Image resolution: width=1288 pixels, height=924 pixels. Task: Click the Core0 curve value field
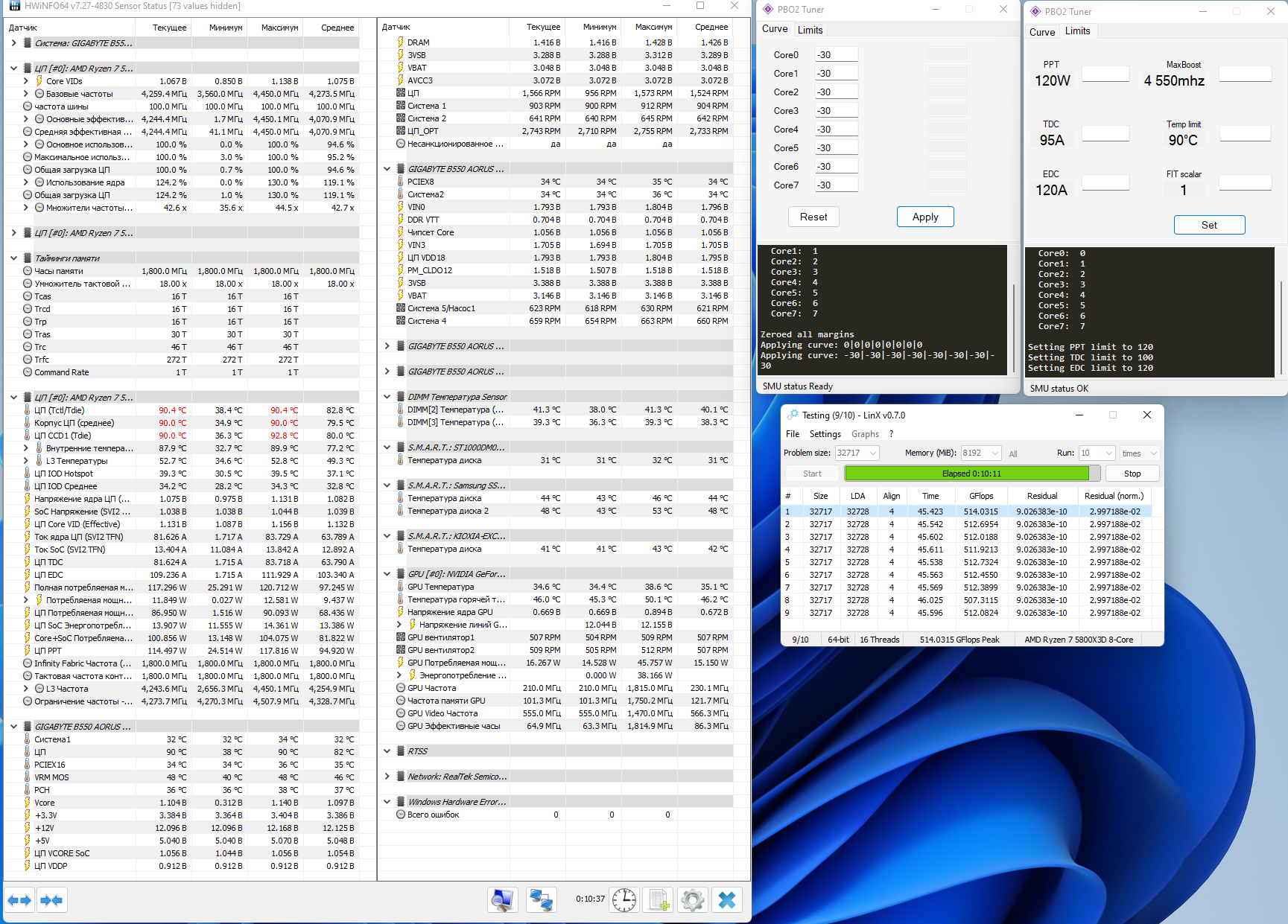[836, 55]
